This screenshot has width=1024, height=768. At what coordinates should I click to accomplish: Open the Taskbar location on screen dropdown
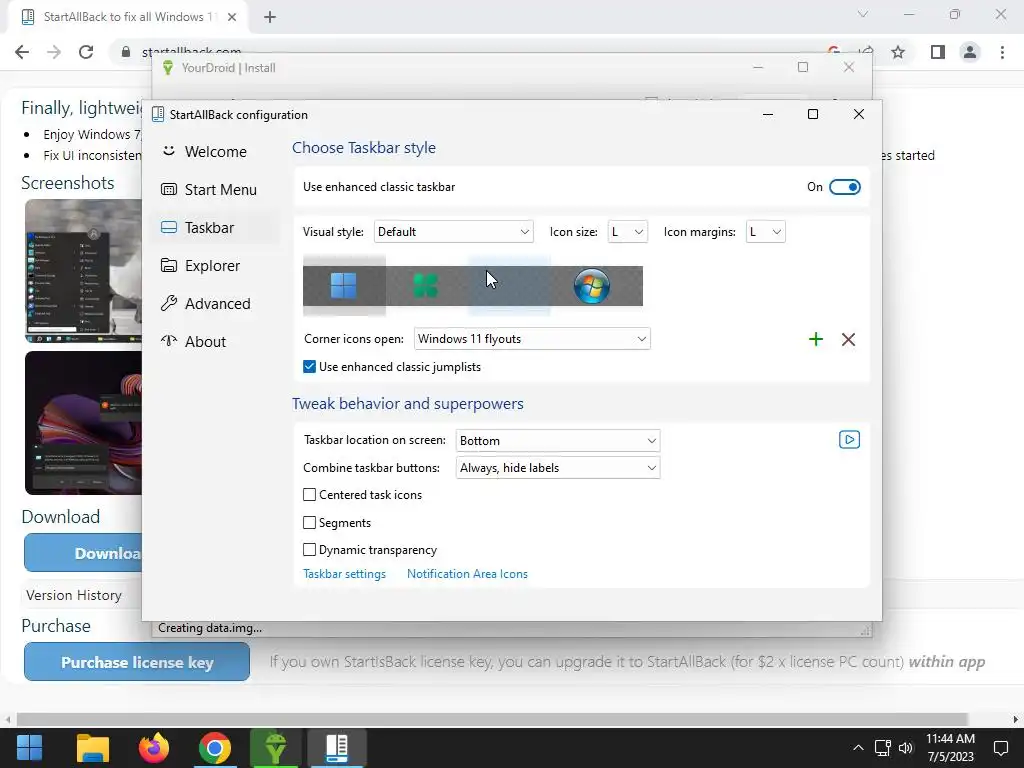point(558,441)
